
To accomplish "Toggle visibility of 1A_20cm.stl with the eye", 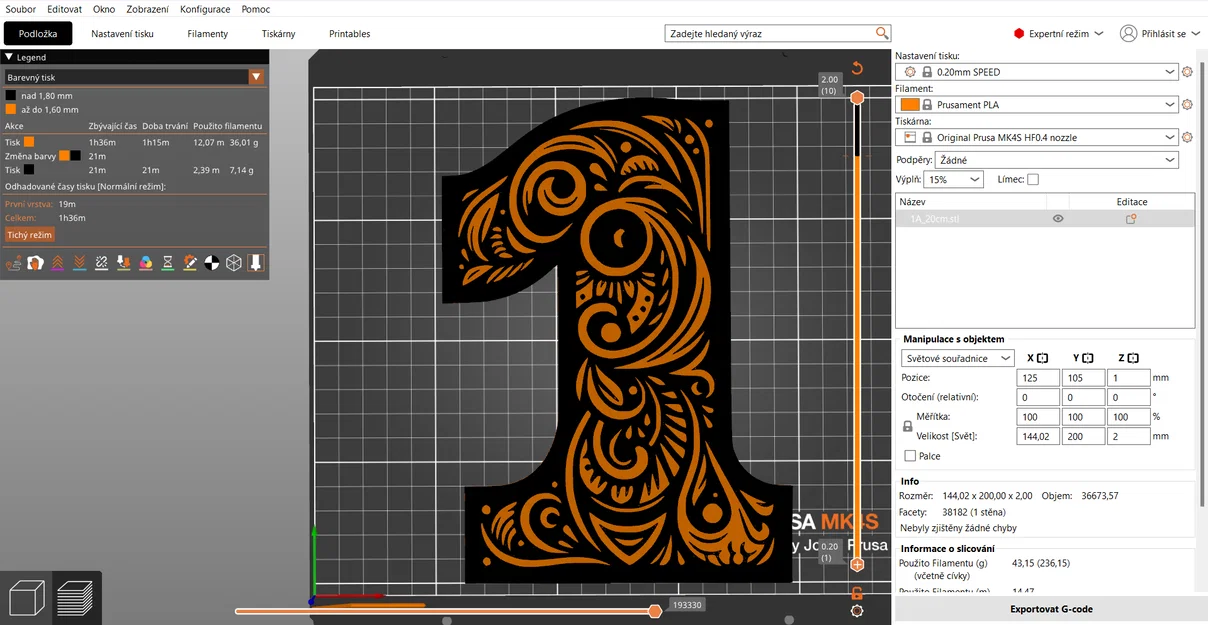I will tap(1057, 218).
